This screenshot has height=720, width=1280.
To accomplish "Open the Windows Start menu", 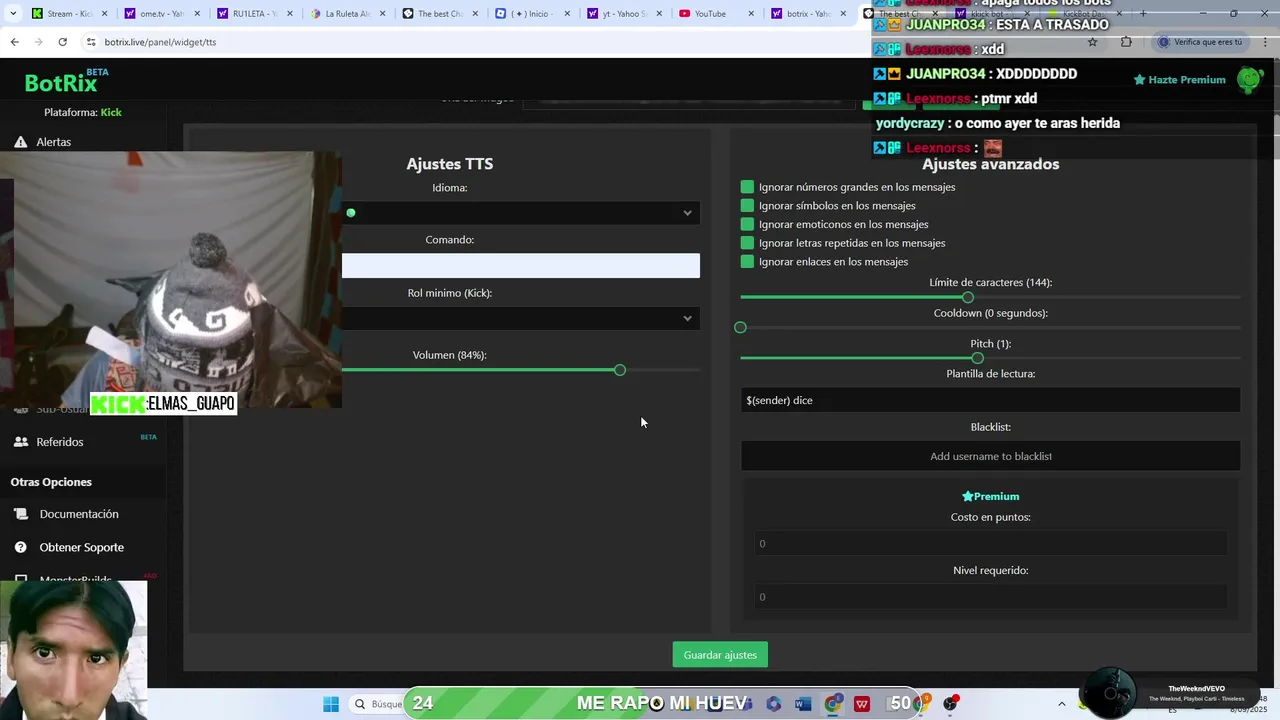I will pyautogui.click(x=331, y=704).
